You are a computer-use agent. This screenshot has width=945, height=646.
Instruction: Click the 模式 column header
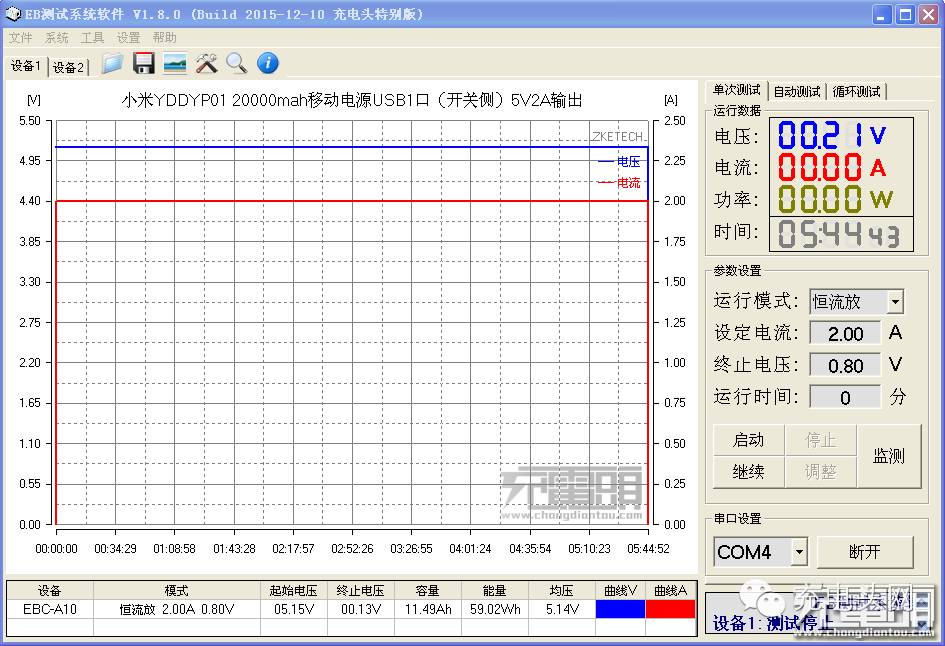click(x=177, y=591)
